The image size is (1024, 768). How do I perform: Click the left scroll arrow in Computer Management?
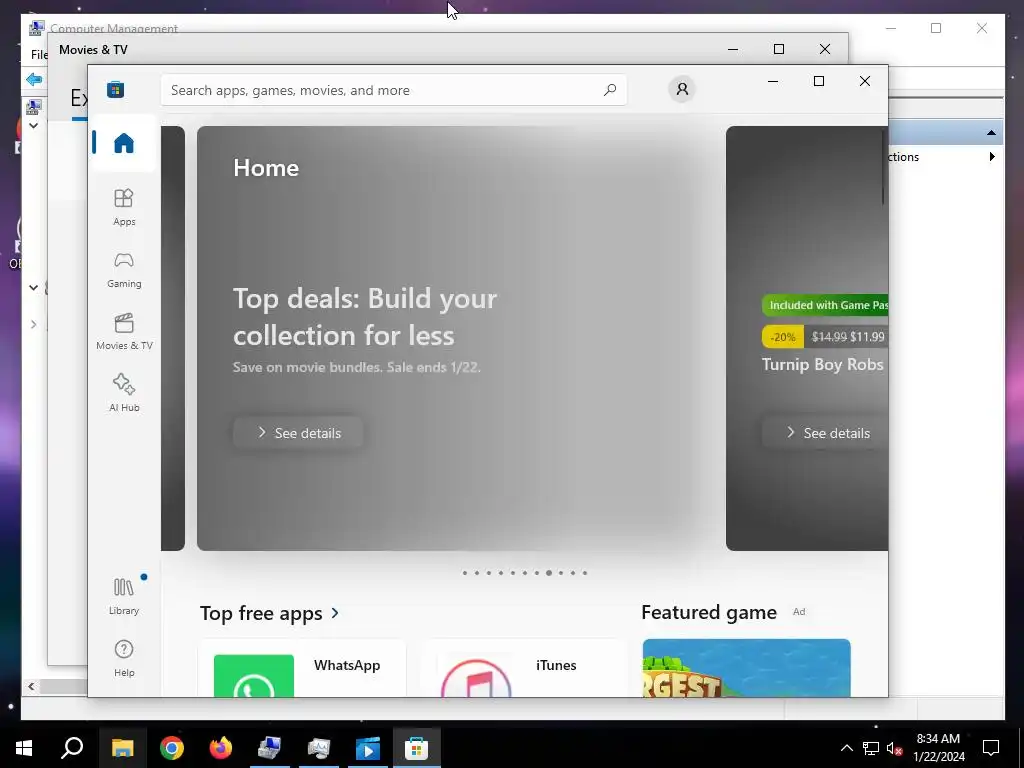(x=31, y=686)
